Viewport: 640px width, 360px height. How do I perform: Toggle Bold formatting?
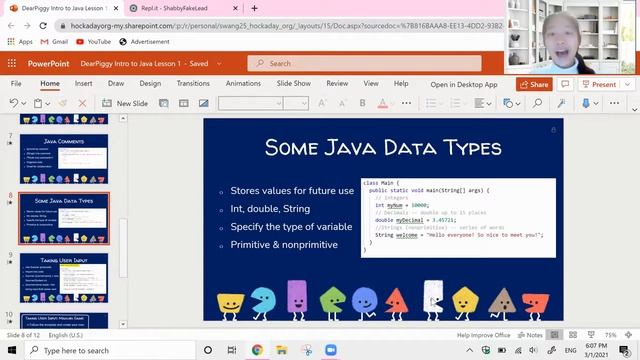coord(362,103)
